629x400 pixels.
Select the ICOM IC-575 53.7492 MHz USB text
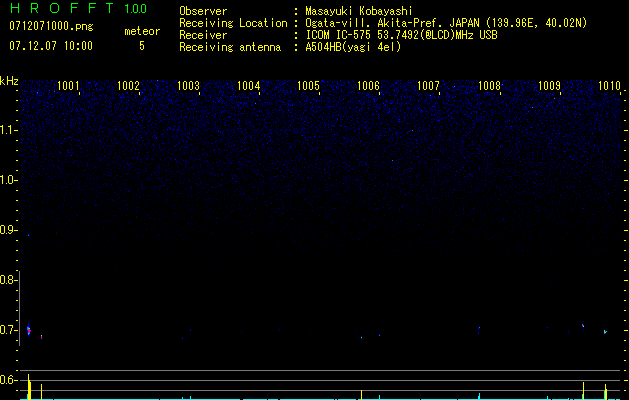point(401,35)
